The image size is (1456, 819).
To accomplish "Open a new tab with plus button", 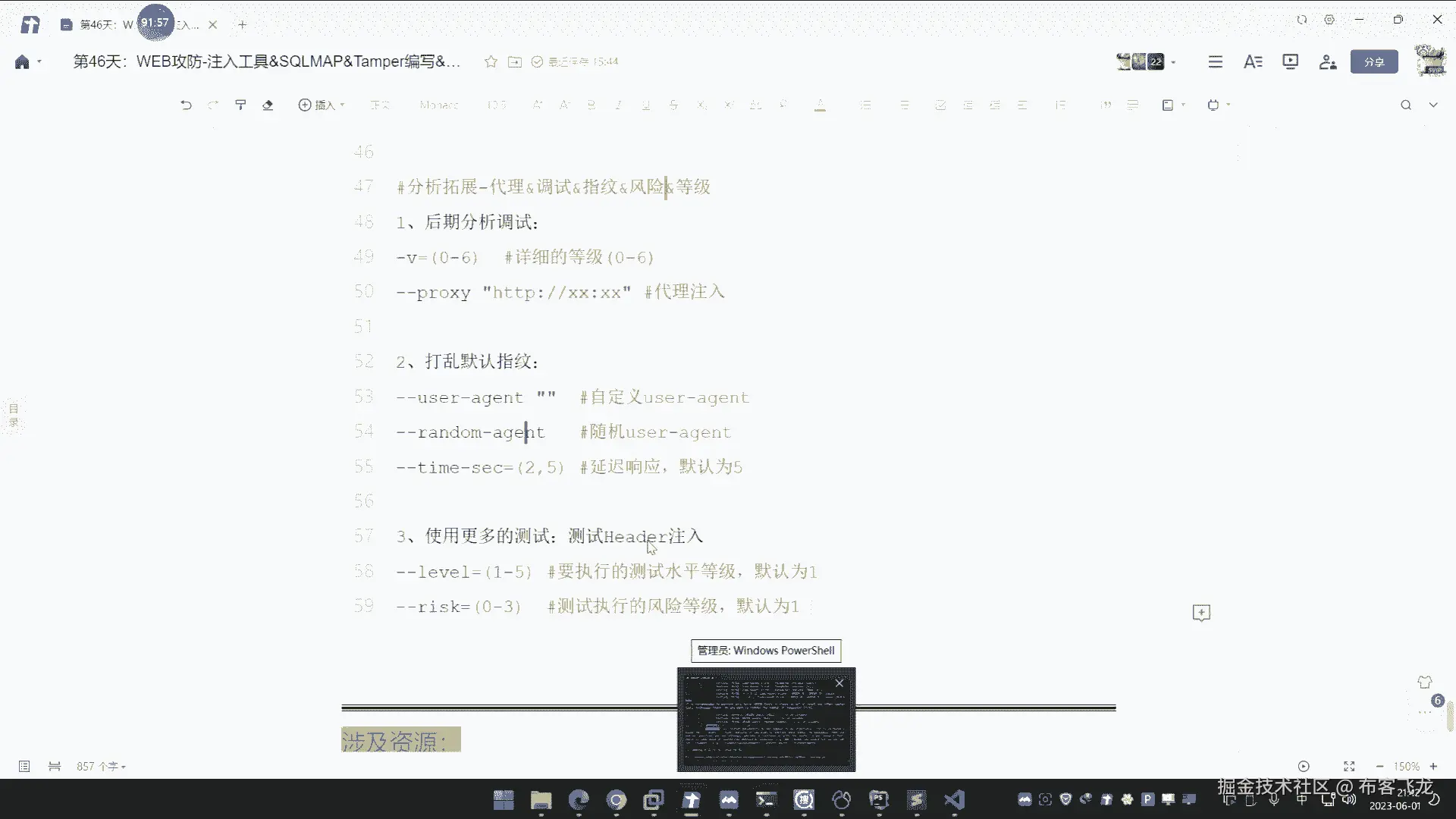I will coord(243,25).
